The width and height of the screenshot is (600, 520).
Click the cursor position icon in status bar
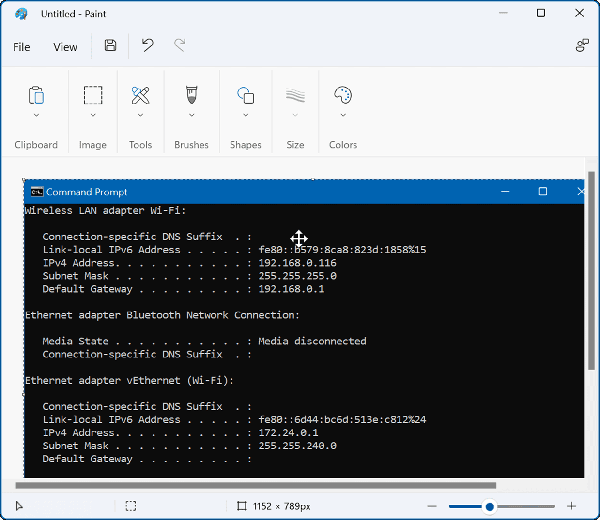coord(19,506)
